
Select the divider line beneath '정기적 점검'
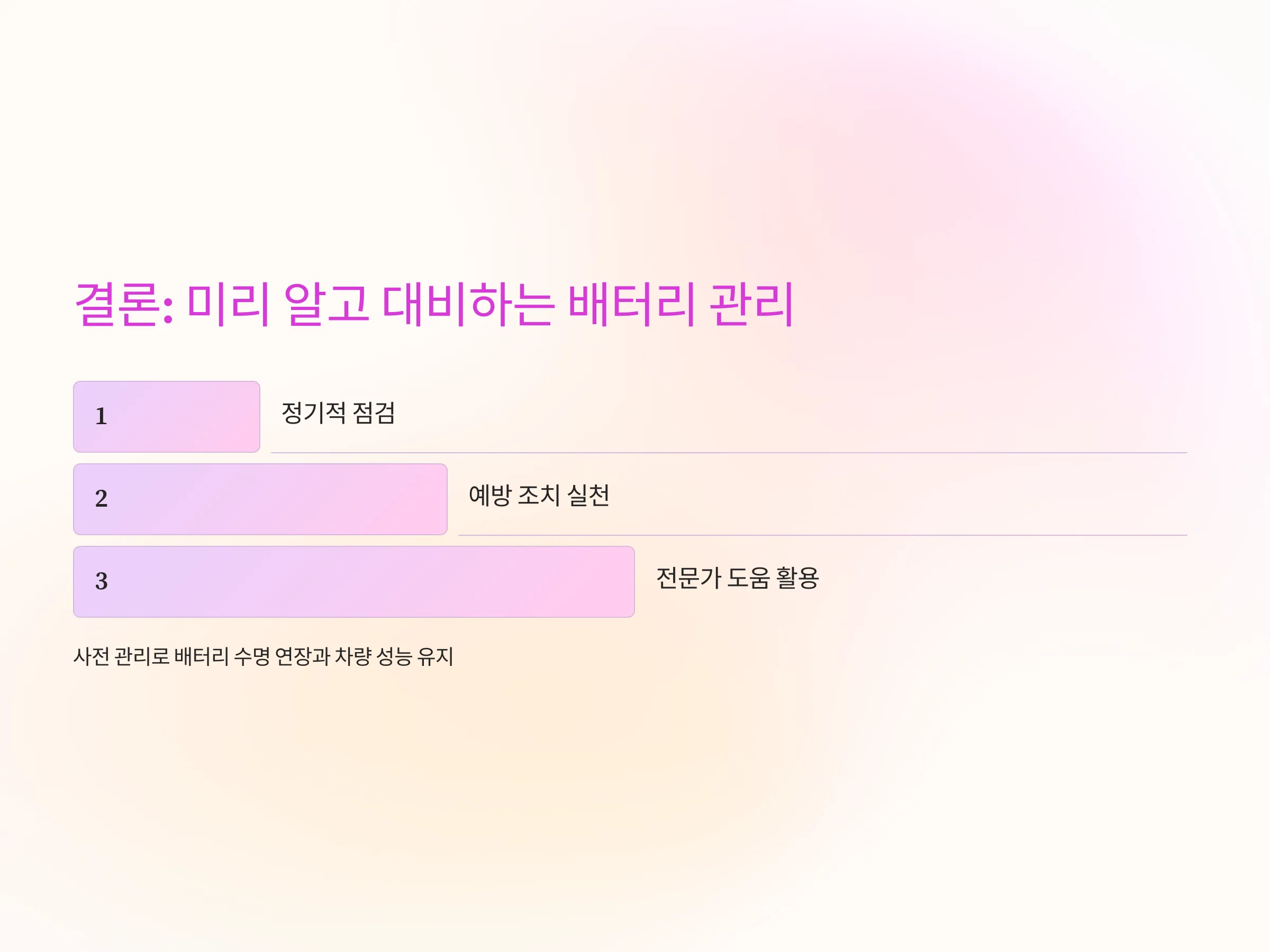point(729,453)
